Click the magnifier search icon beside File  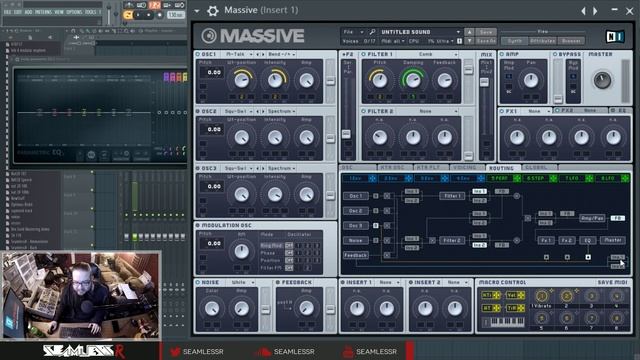tap(372, 32)
